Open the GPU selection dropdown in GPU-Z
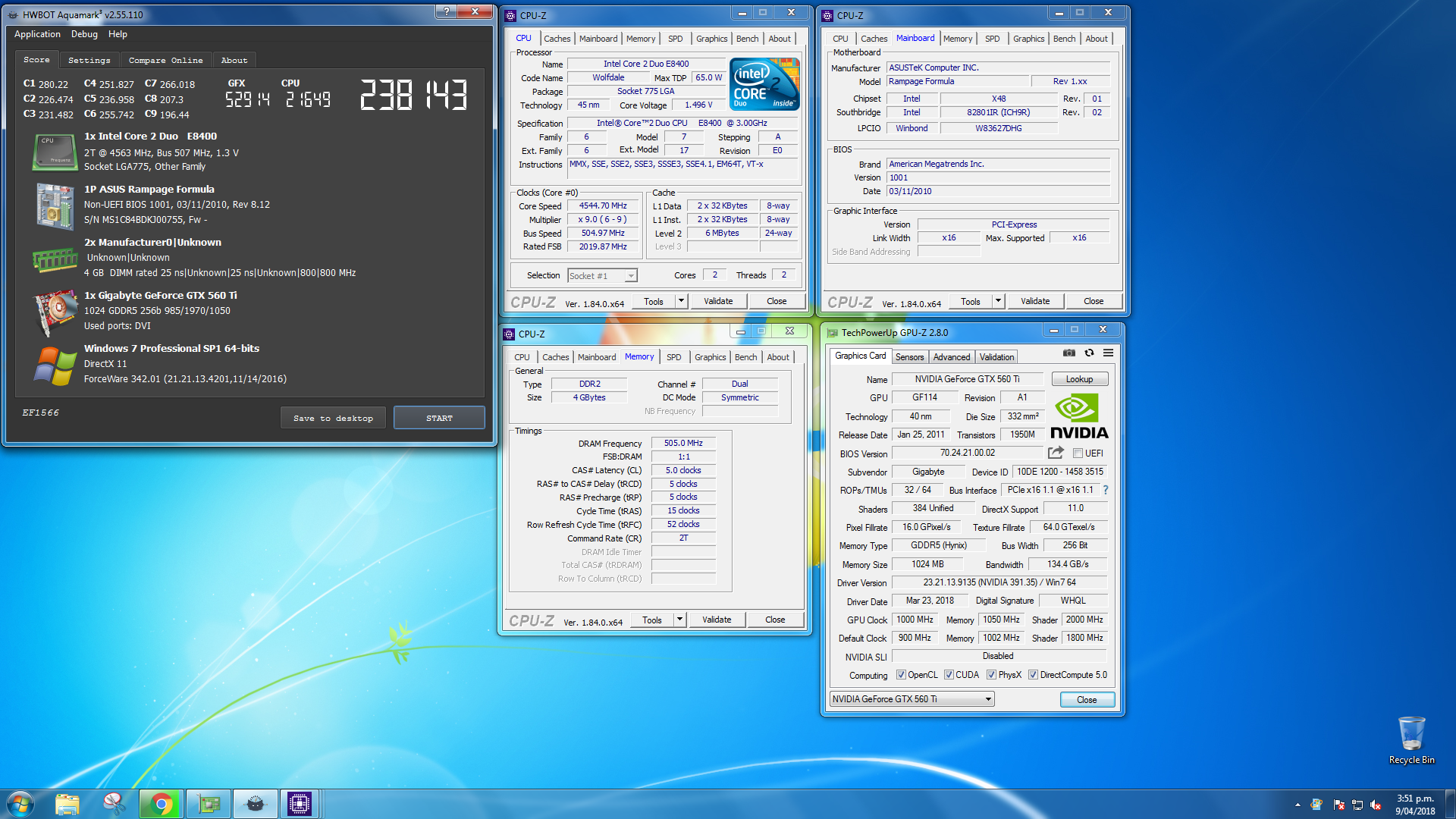1456x819 pixels. pos(912,699)
